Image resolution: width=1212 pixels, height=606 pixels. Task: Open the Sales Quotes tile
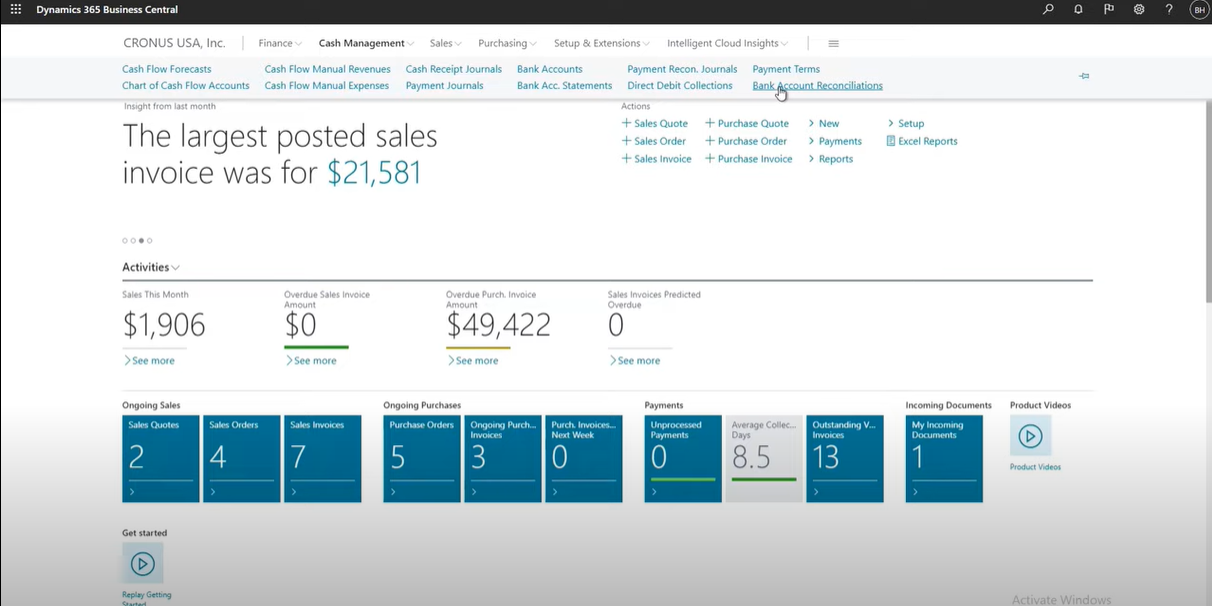coord(161,459)
